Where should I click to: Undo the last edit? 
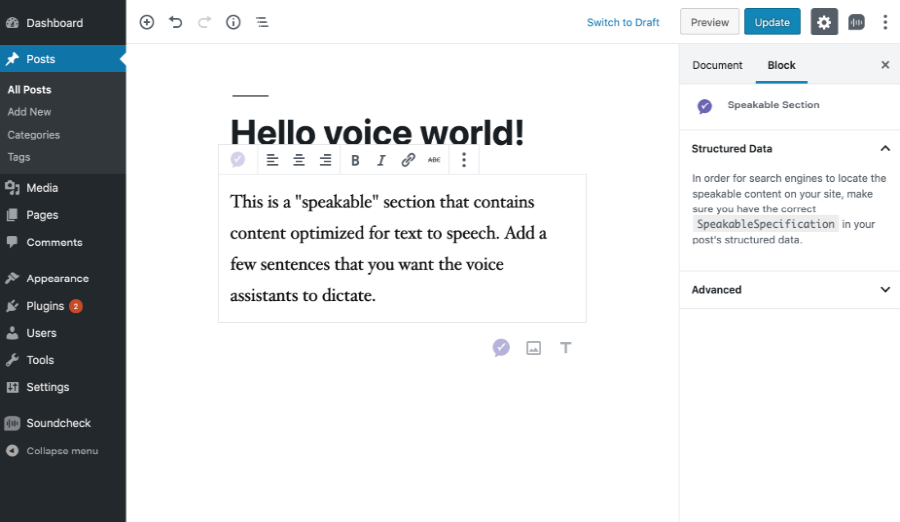click(x=176, y=22)
